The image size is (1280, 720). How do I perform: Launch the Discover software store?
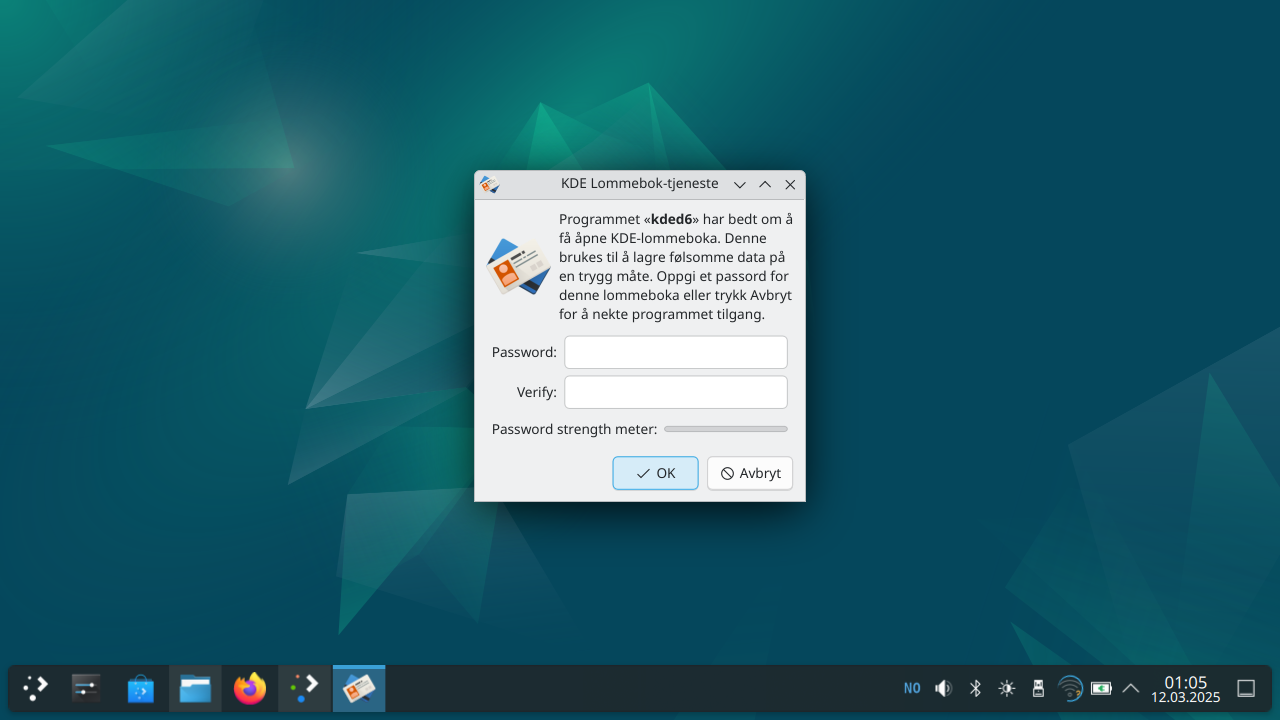(141, 688)
